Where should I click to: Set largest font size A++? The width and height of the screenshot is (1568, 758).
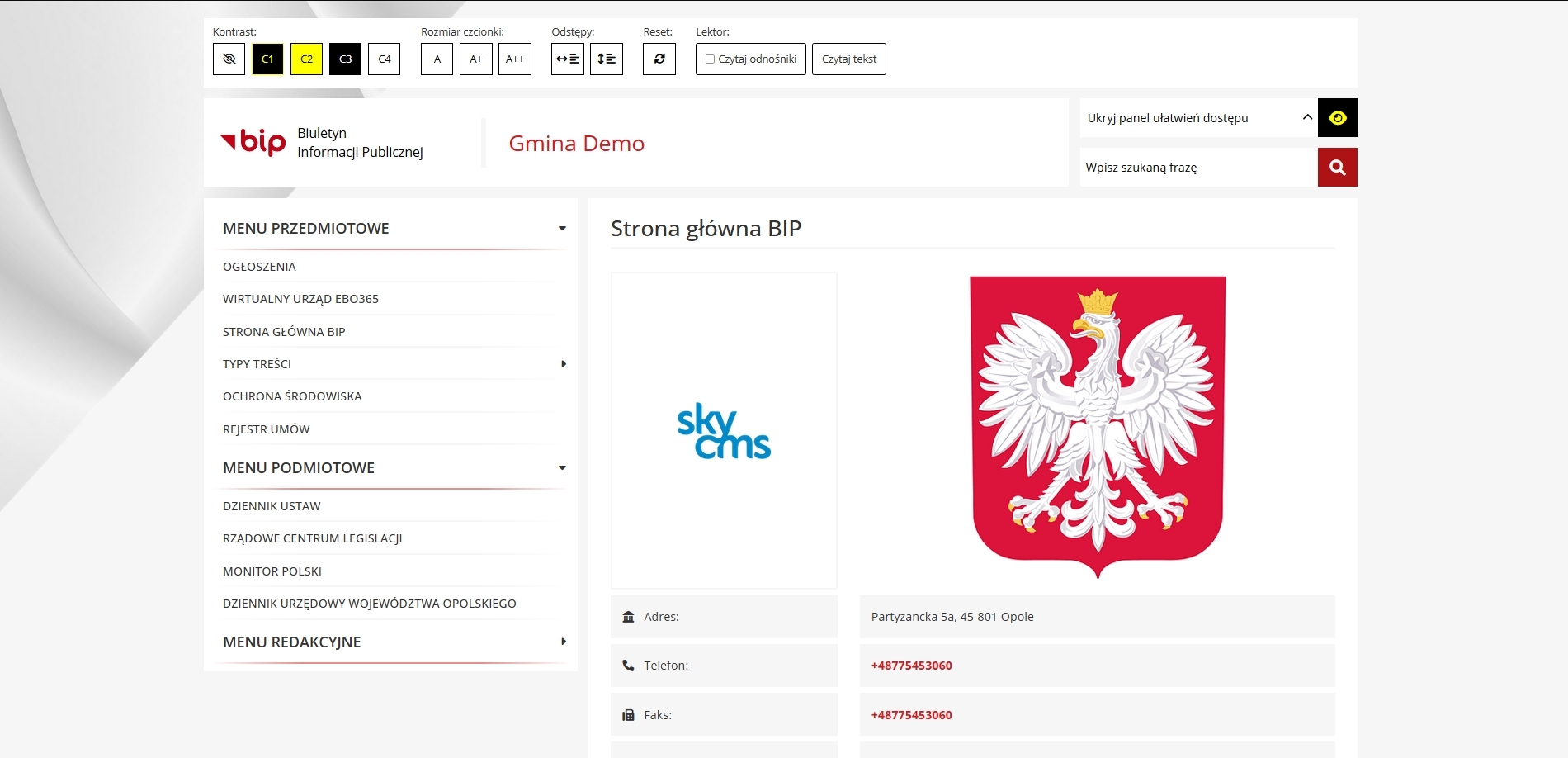tap(515, 59)
